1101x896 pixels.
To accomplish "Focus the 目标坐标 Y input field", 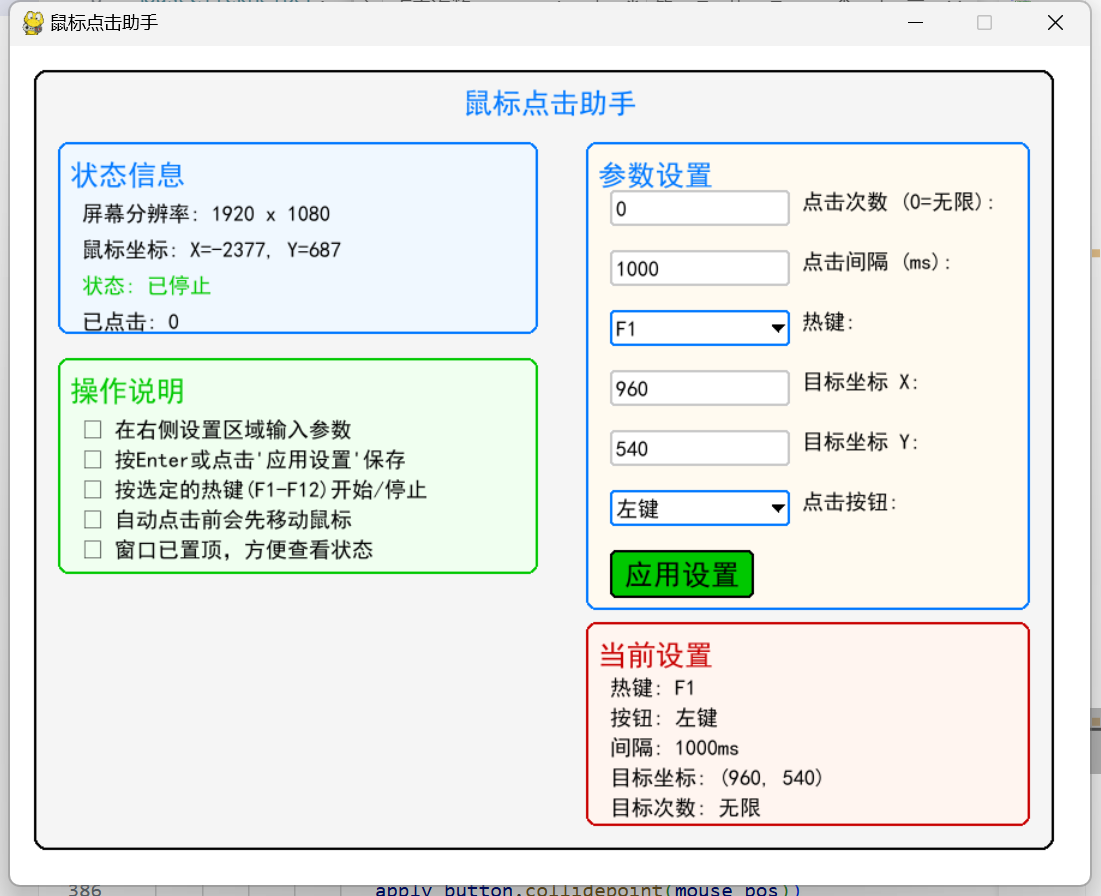I will [699, 448].
